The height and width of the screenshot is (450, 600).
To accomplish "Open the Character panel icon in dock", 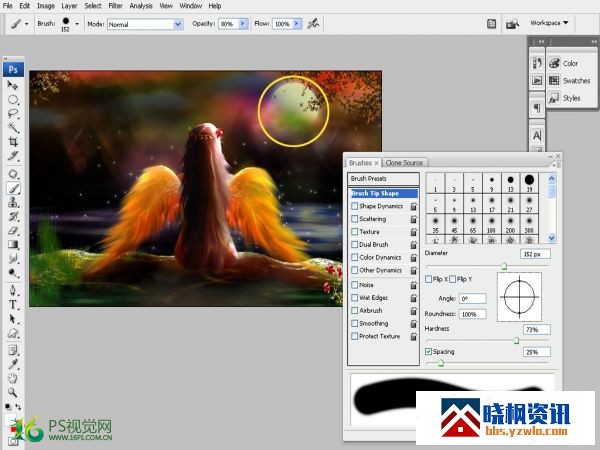I will click(537, 135).
